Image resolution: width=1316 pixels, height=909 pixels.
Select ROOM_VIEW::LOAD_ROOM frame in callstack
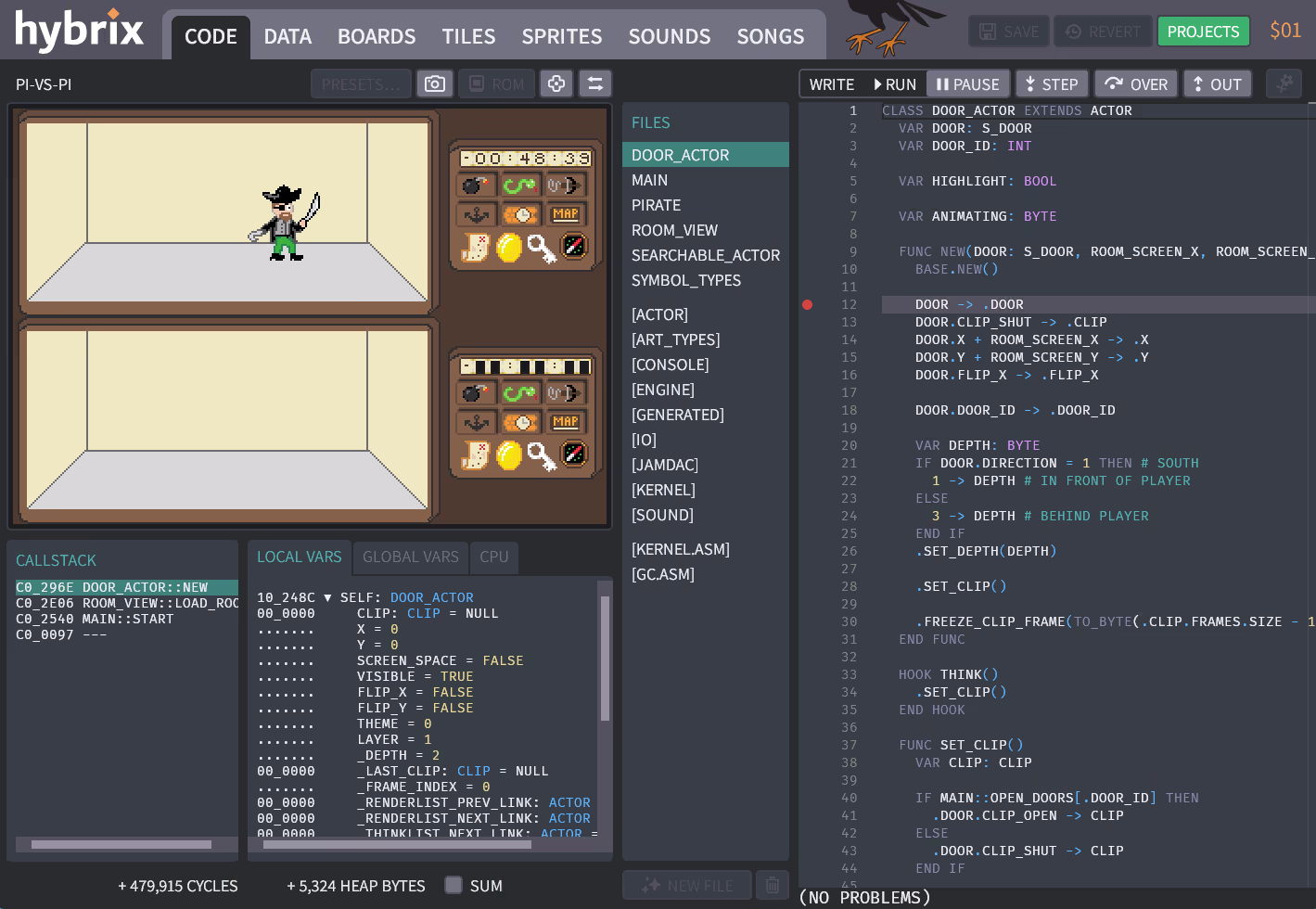127,603
